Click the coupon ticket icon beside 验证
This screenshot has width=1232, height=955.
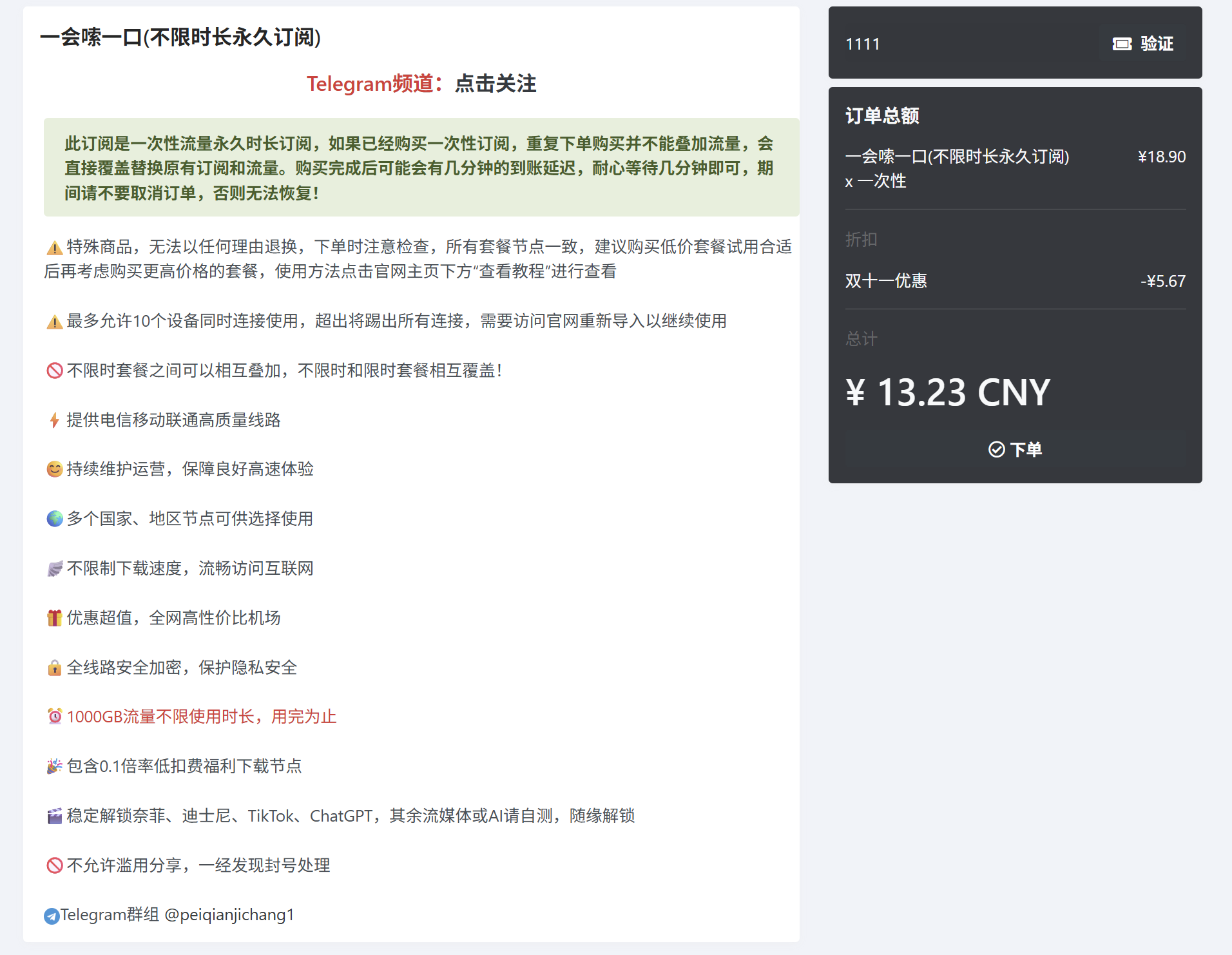point(1122,44)
